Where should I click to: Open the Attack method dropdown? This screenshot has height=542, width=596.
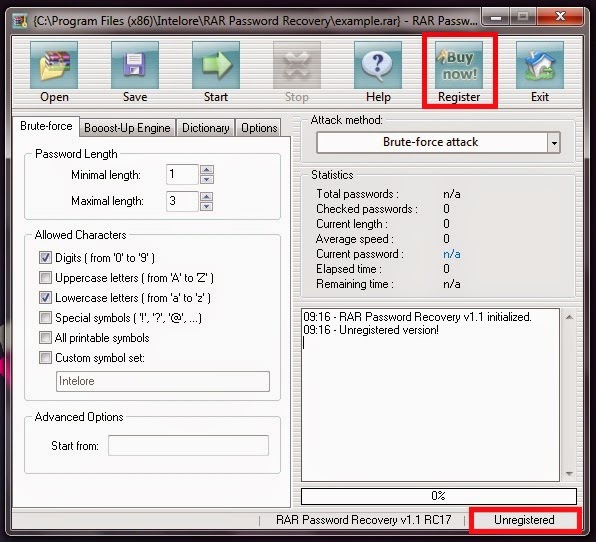click(x=554, y=143)
